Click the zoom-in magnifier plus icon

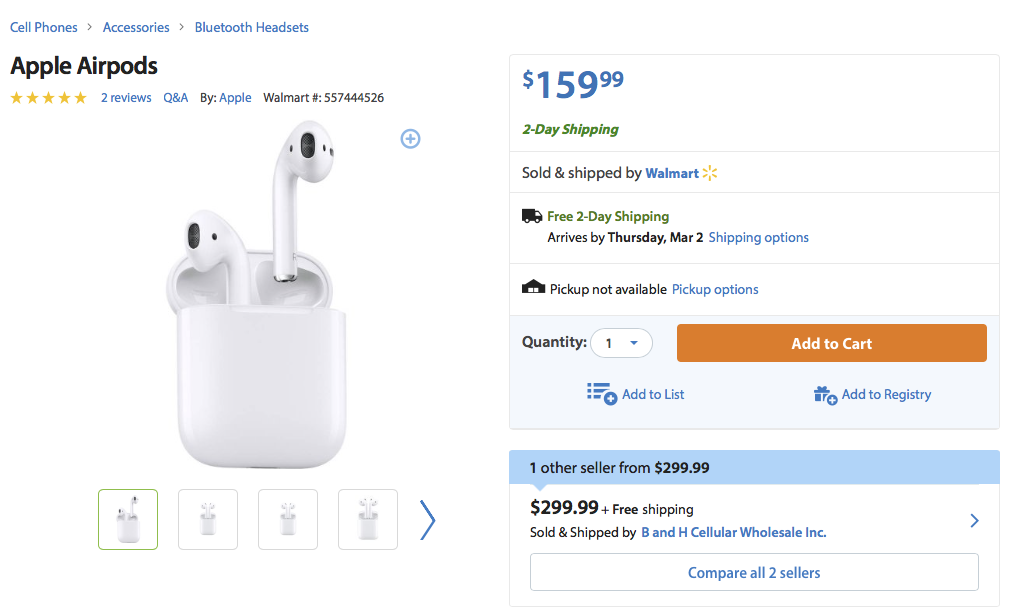click(410, 139)
